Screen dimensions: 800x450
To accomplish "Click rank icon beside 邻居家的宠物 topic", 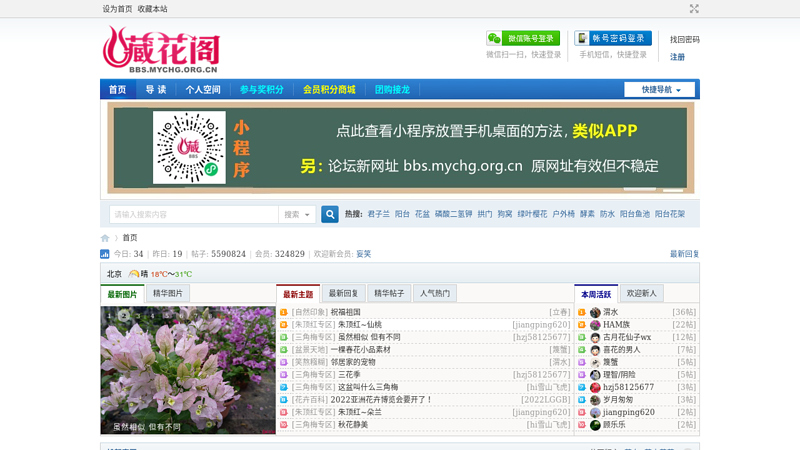I will (x=284, y=362).
